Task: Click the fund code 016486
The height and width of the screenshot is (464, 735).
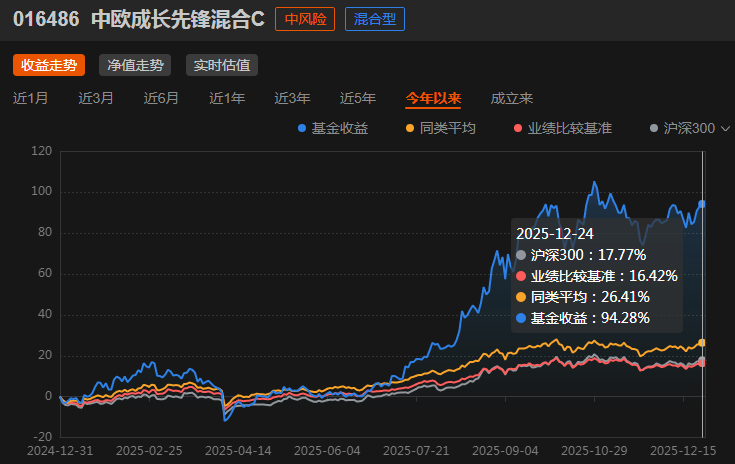Action: point(46,19)
